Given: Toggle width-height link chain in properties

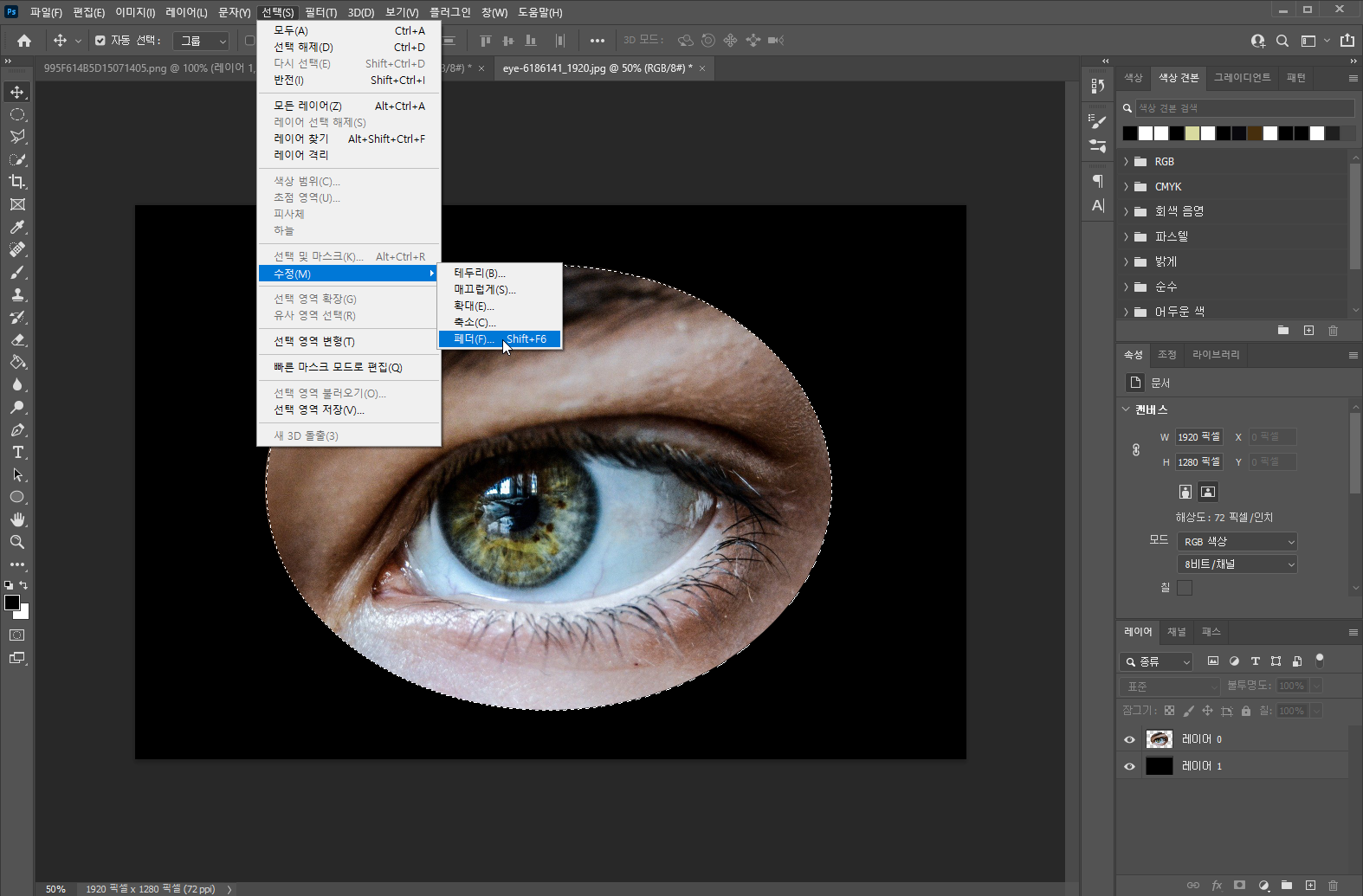Looking at the screenshot, I should coord(1136,450).
